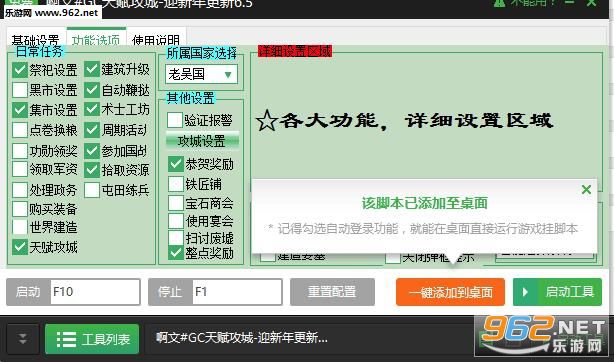Uncheck 整点奖励 checkbox
The width and height of the screenshot is (614, 362).
pyautogui.click(x=176, y=253)
